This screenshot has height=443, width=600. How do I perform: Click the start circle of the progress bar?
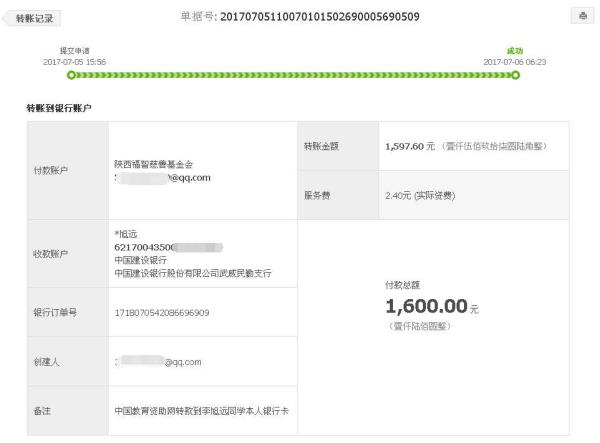(x=70, y=75)
